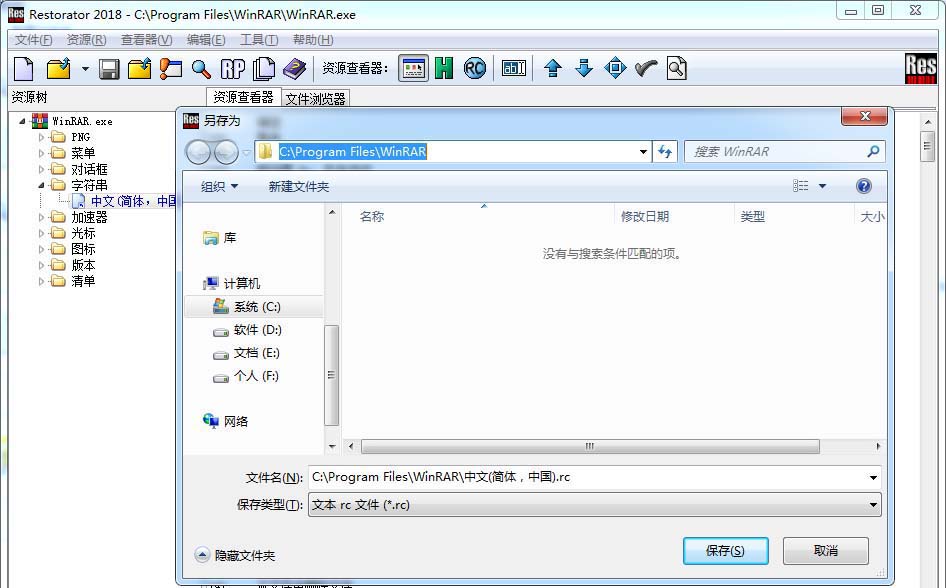Open the 组织 dropdown menu
946x588 pixels.
coord(220,186)
